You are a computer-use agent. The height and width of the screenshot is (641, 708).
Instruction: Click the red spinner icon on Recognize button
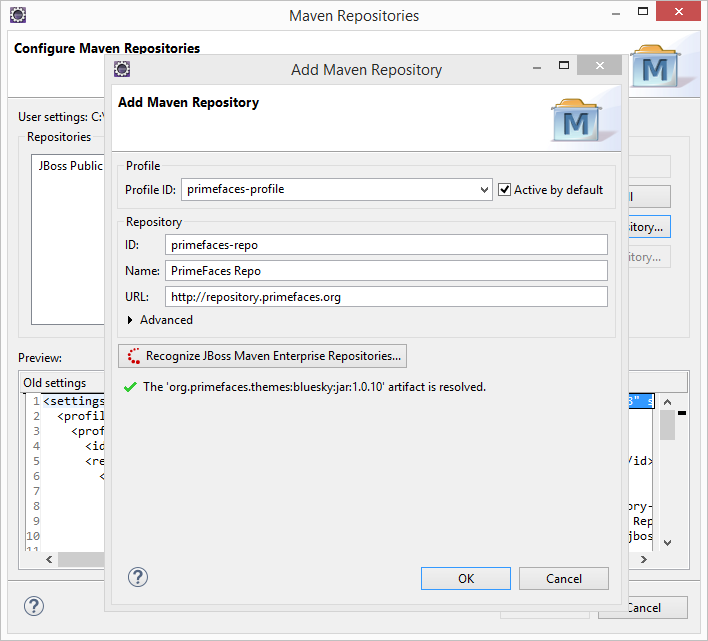(x=134, y=356)
